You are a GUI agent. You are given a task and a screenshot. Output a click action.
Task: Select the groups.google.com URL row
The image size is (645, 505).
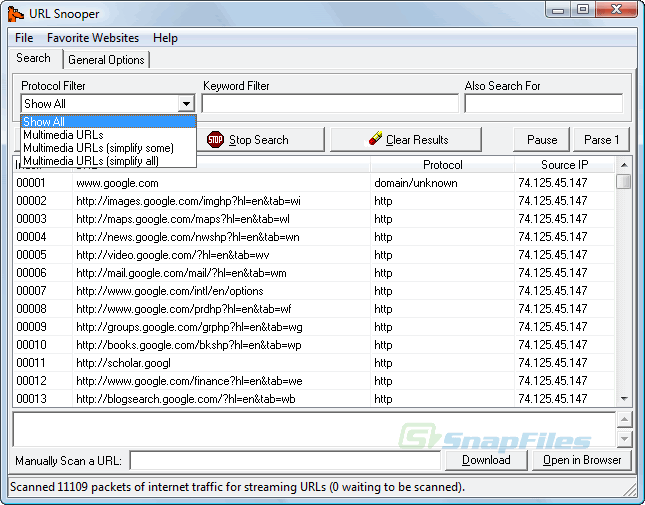coord(314,327)
